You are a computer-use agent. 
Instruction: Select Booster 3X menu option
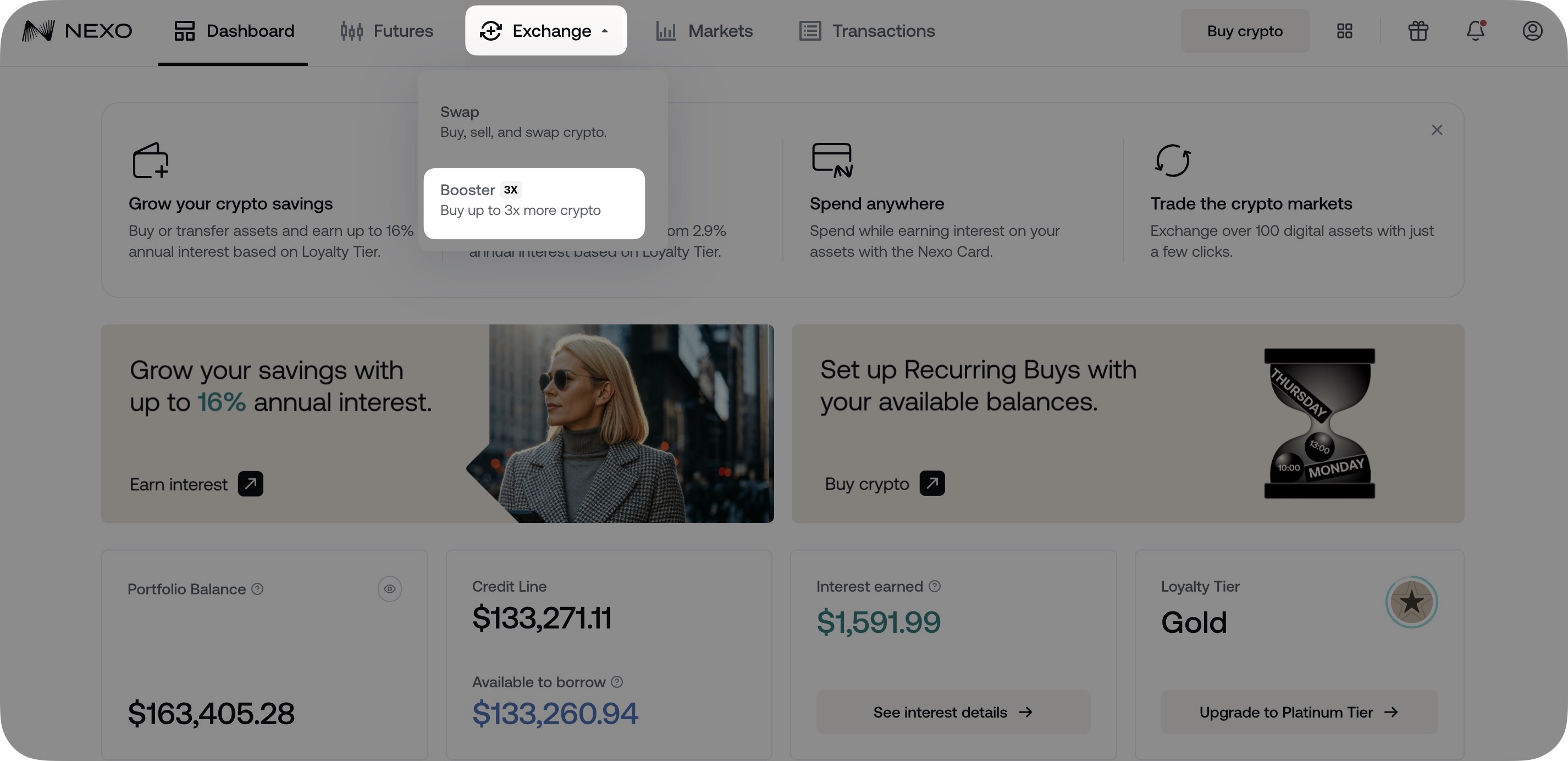534,203
